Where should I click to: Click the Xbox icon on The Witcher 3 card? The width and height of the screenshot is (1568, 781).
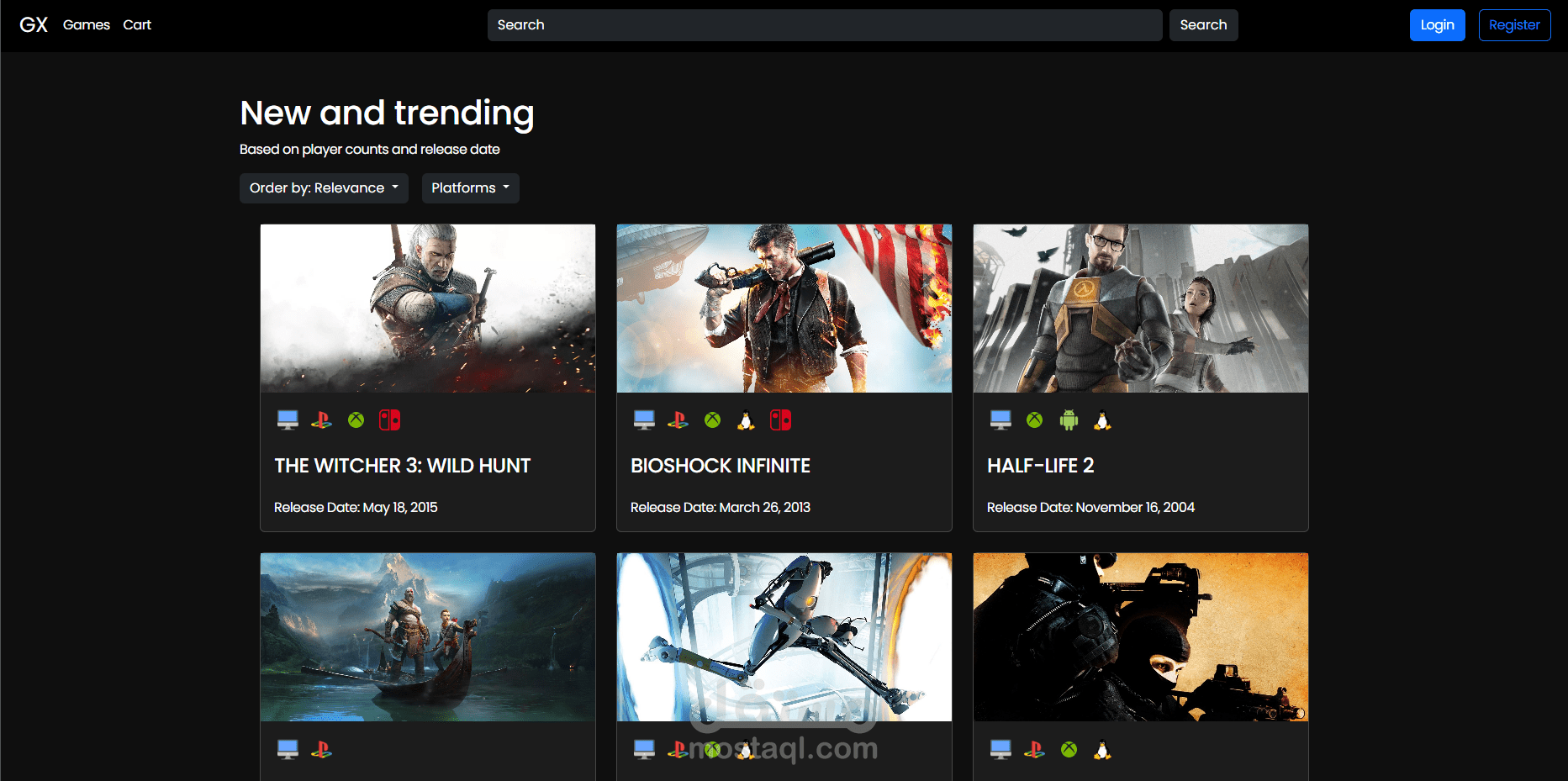(356, 420)
